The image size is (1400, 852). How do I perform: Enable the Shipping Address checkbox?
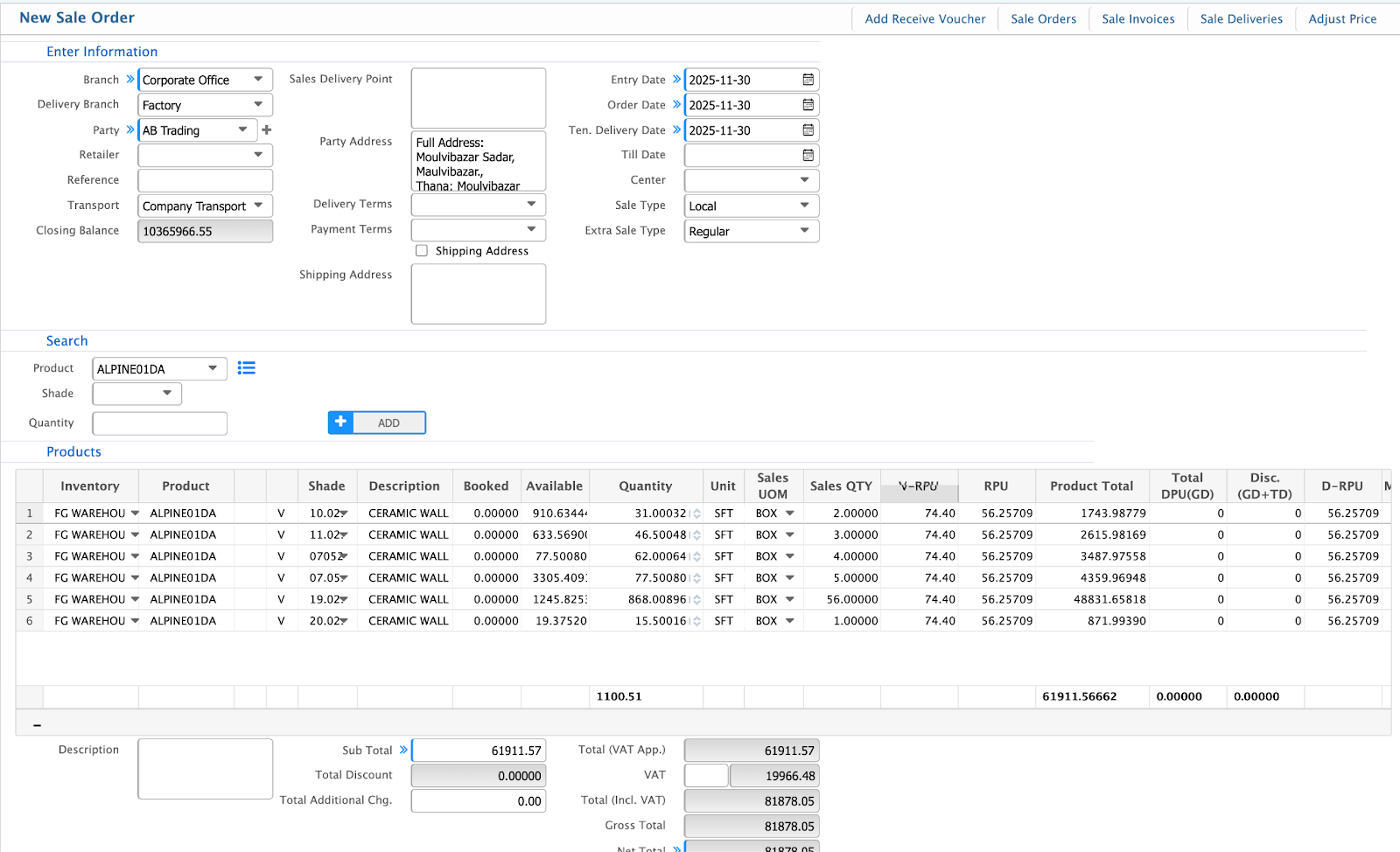point(422,251)
